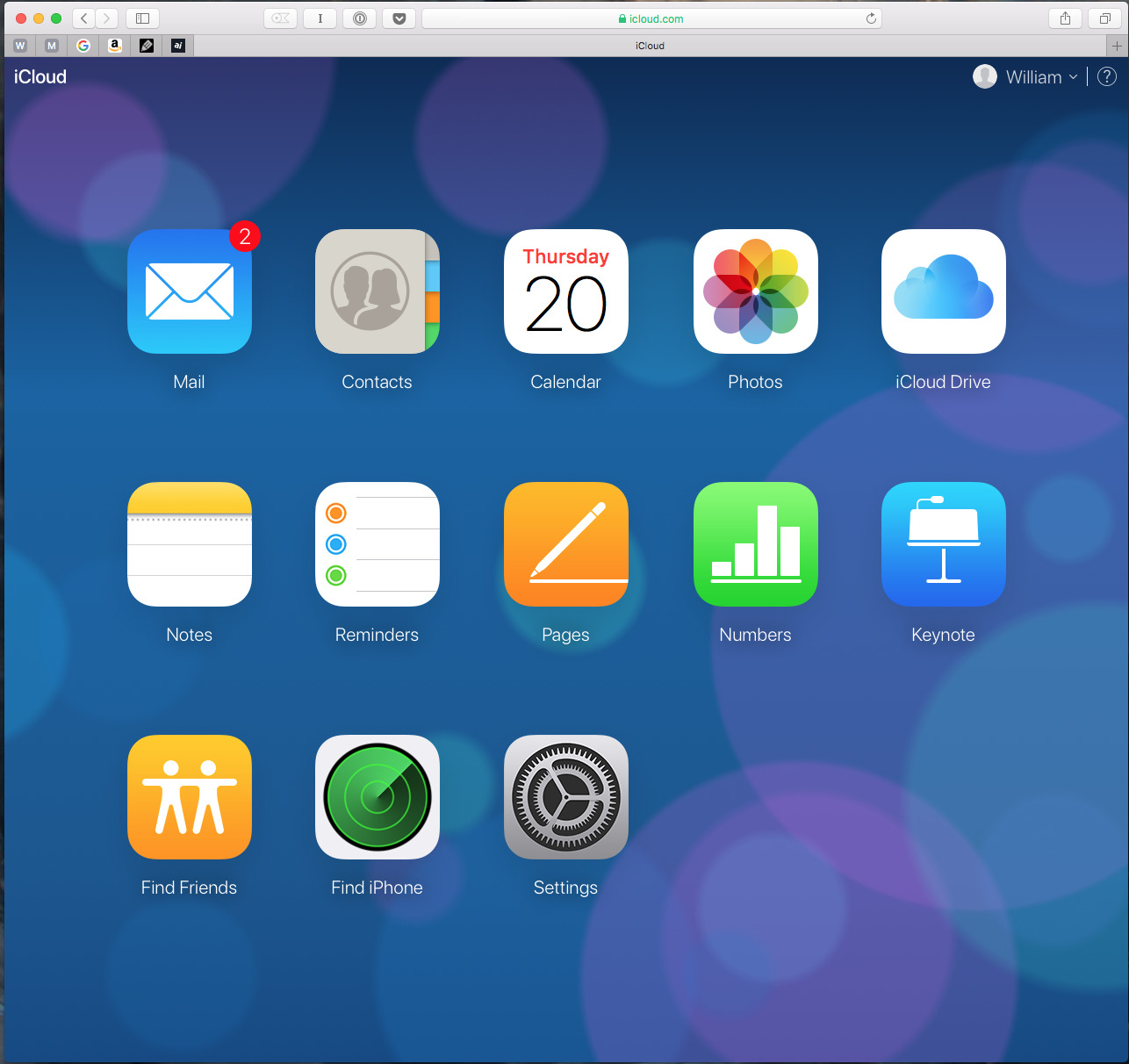Open the Contacts app

(x=378, y=291)
